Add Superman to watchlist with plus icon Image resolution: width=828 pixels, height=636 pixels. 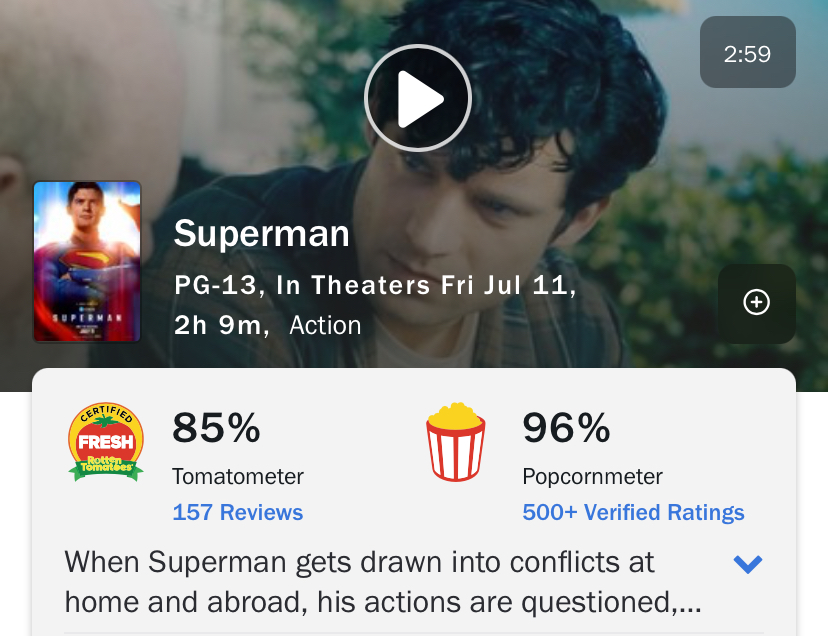(x=757, y=303)
